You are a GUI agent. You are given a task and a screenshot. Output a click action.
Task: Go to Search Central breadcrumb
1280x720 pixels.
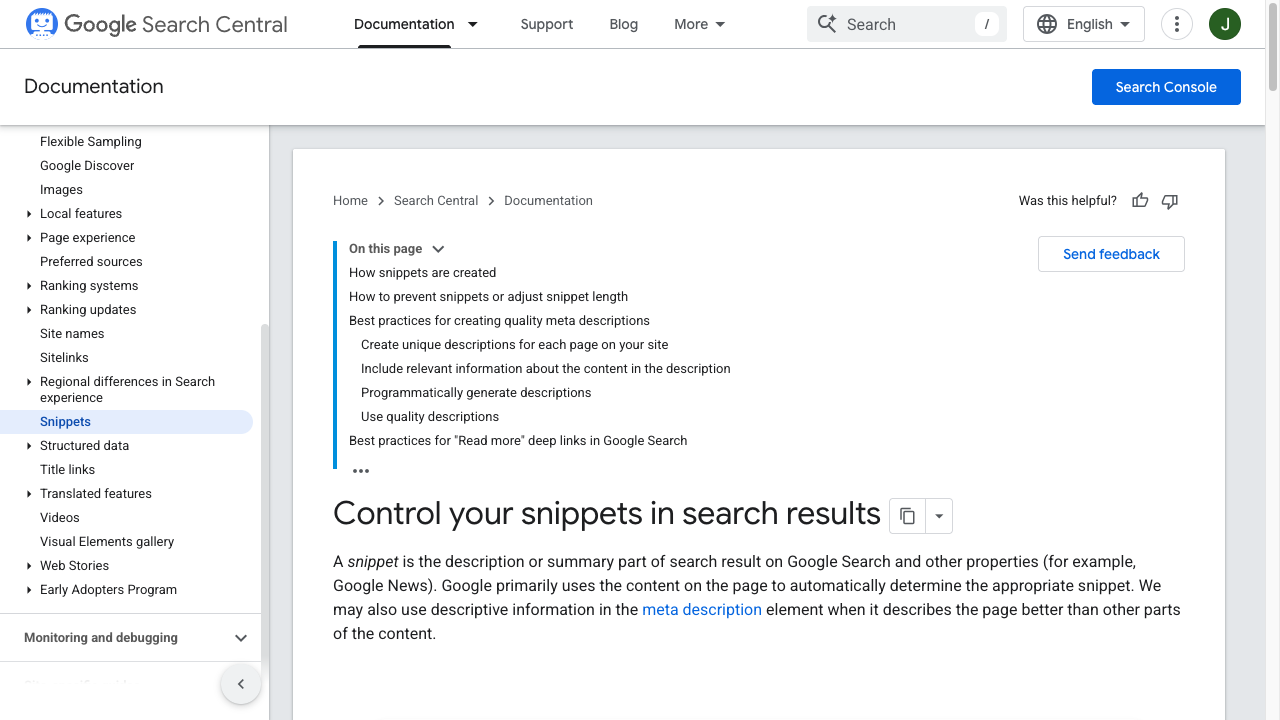436,201
